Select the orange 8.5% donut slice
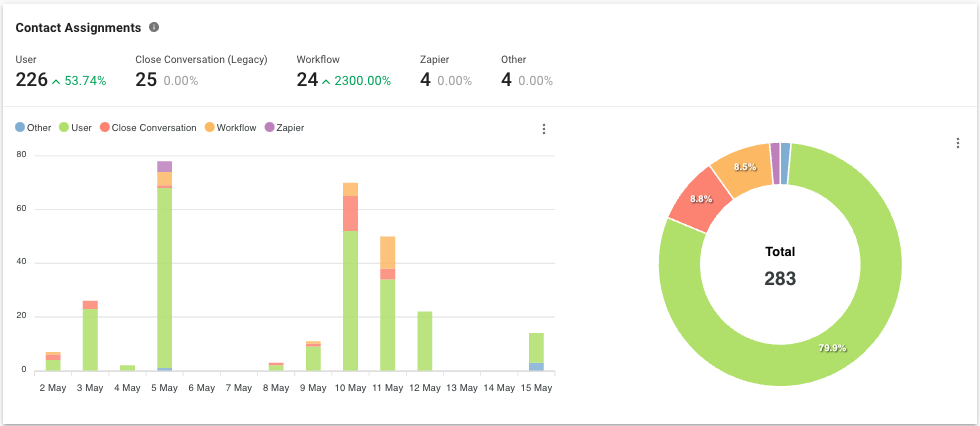This screenshot has height=426, width=980. 742,170
